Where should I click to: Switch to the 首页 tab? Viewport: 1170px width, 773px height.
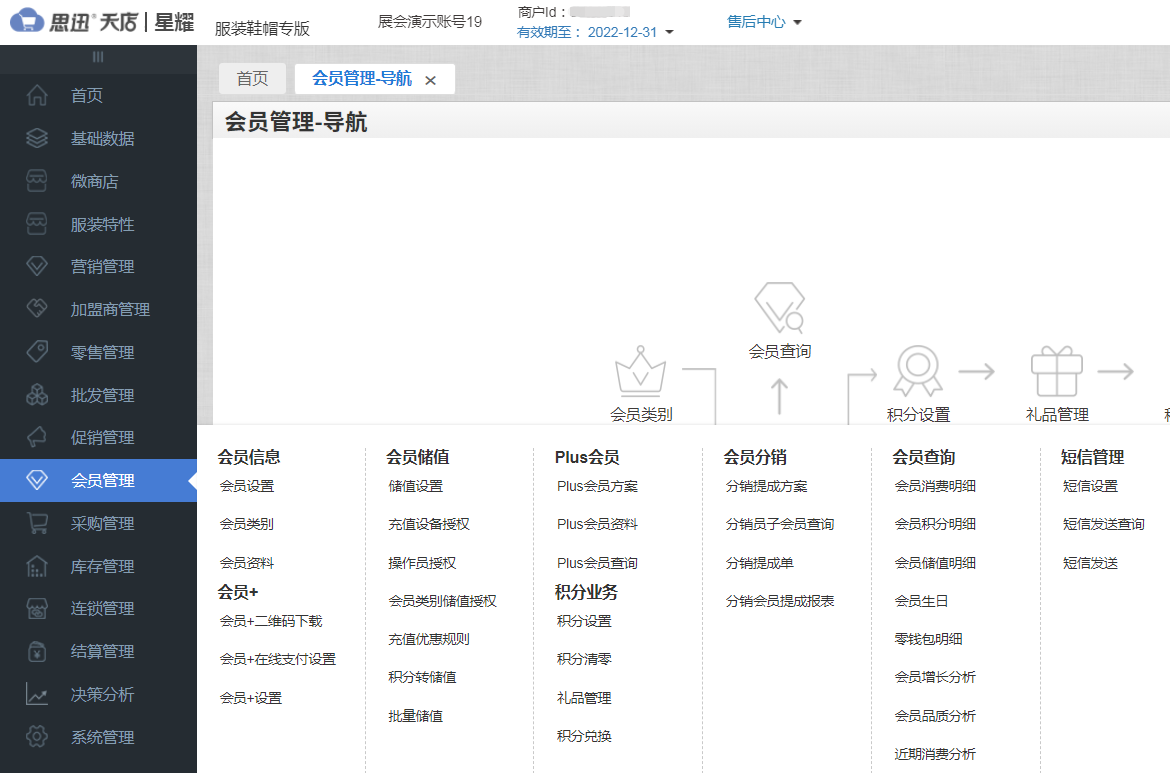click(x=253, y=78)
